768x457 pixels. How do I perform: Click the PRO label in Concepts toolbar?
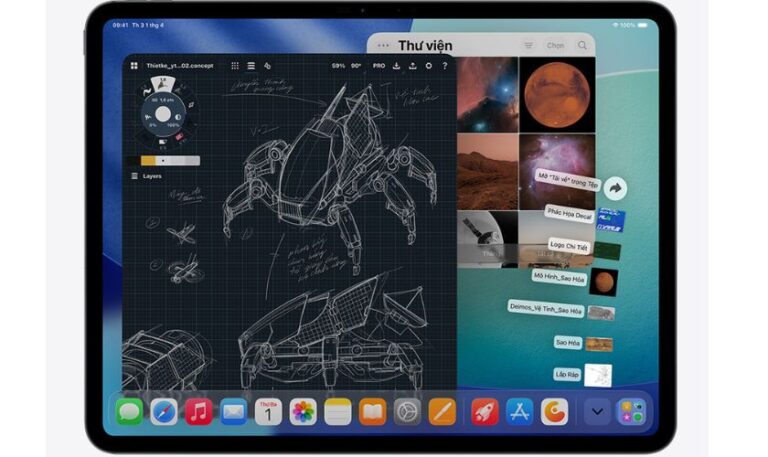pyautogui.click(x=379, y=66)
